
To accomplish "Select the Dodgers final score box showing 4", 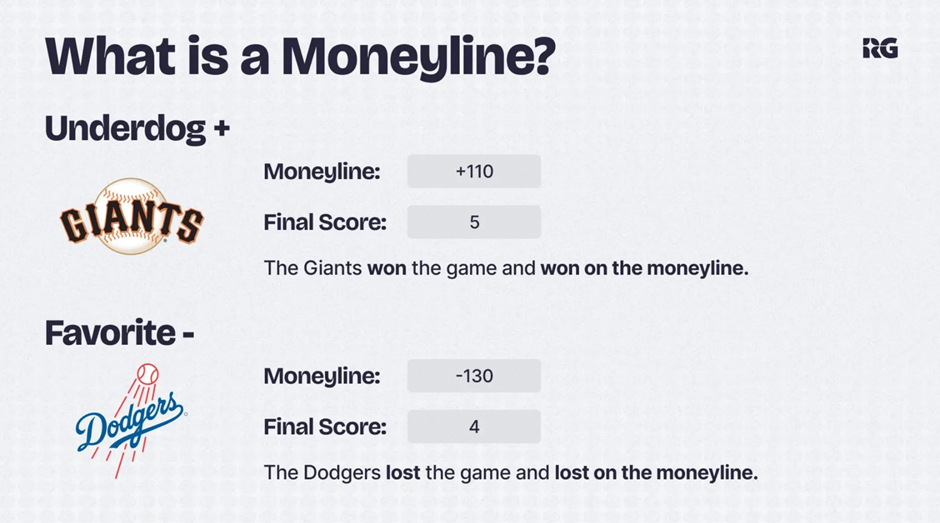I will [x=474, y=427].
